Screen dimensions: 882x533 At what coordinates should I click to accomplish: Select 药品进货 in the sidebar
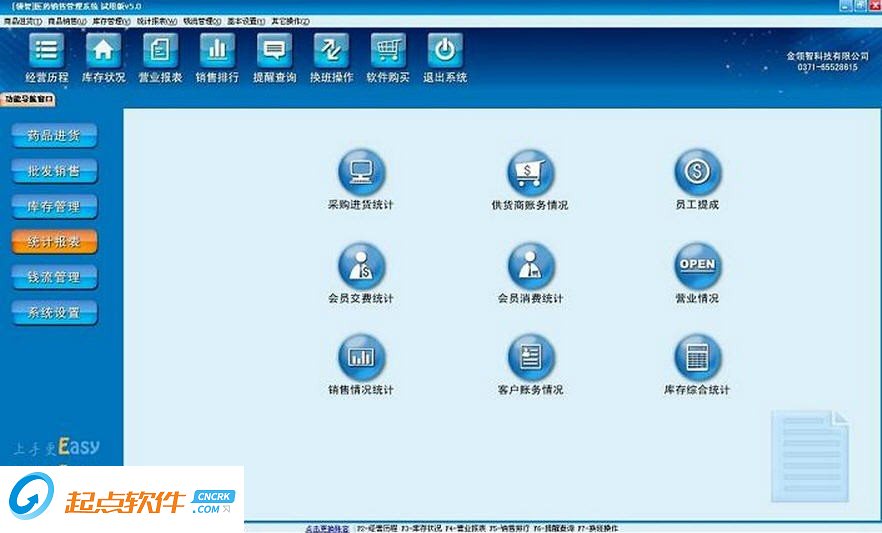pos(54,135)
